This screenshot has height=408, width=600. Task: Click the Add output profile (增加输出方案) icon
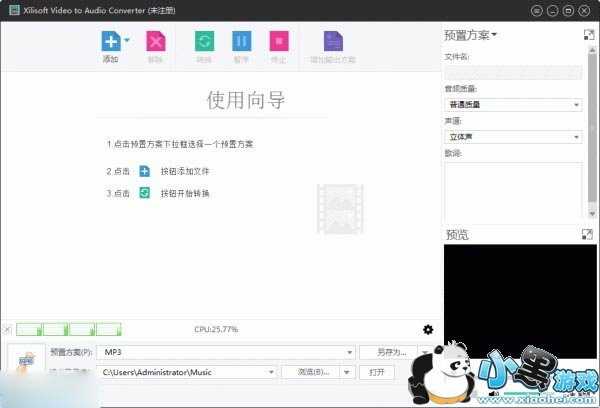pyautogui.click(x=333, y=42)
